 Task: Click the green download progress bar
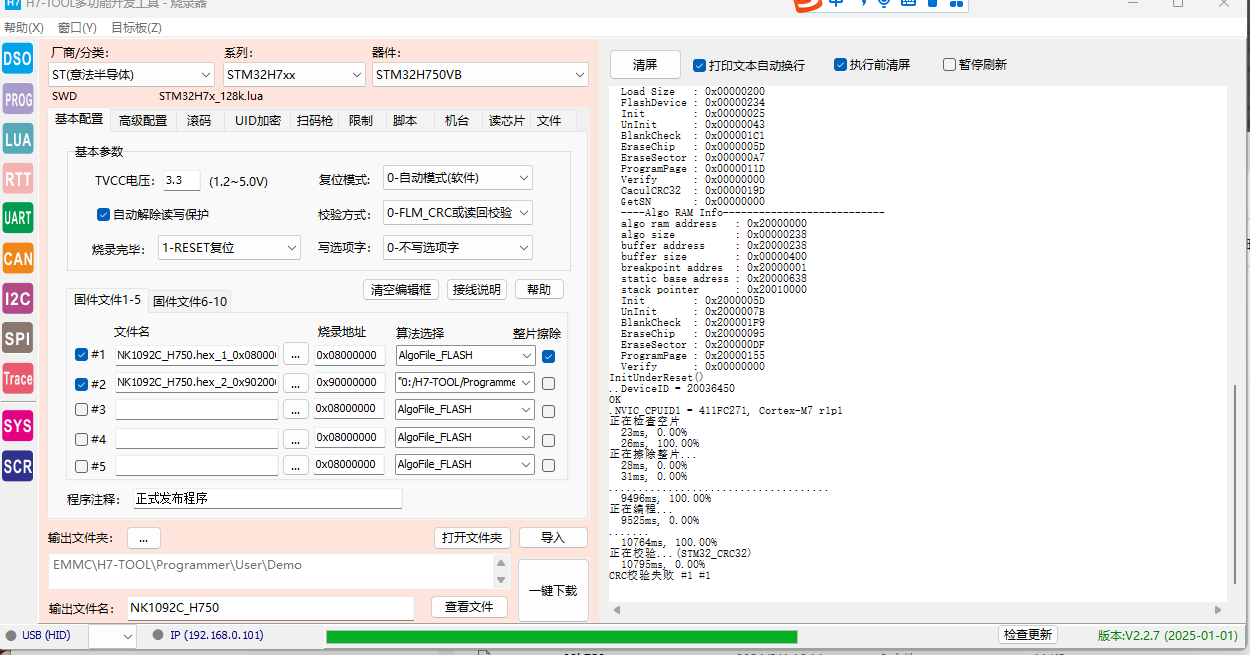(x=561, y=636)
